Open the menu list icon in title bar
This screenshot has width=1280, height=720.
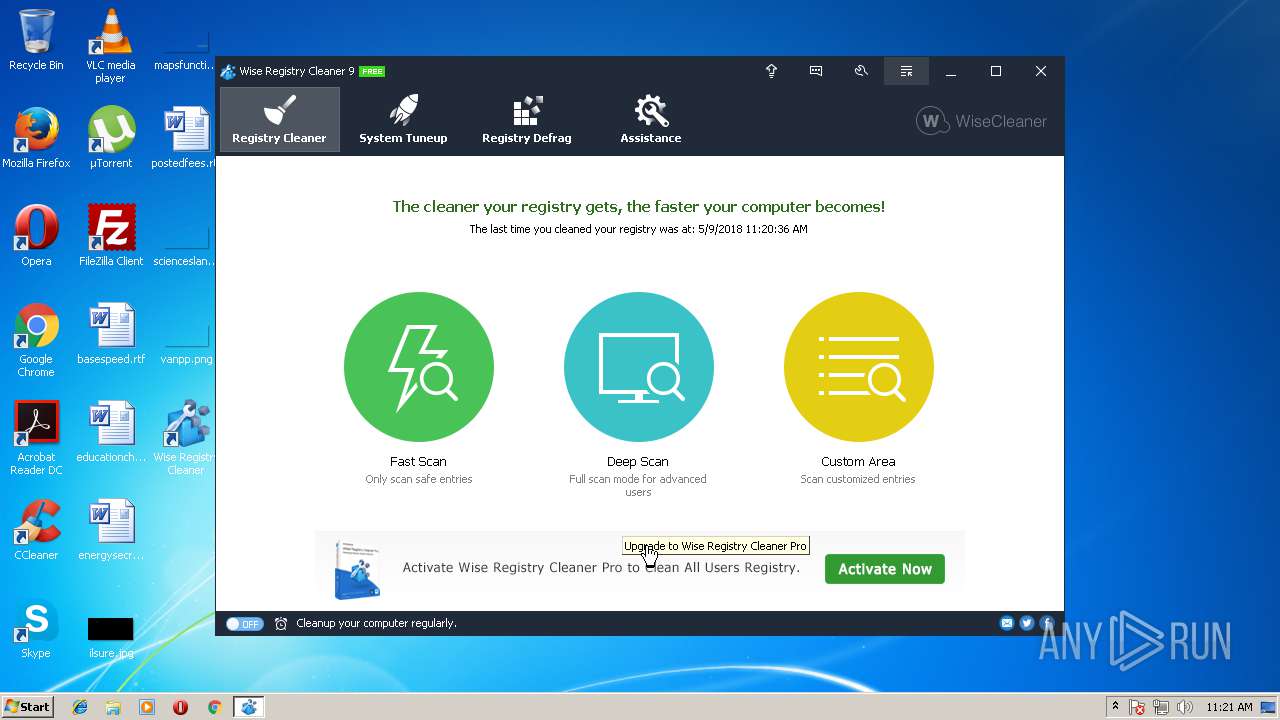click(x=906, y=71)
